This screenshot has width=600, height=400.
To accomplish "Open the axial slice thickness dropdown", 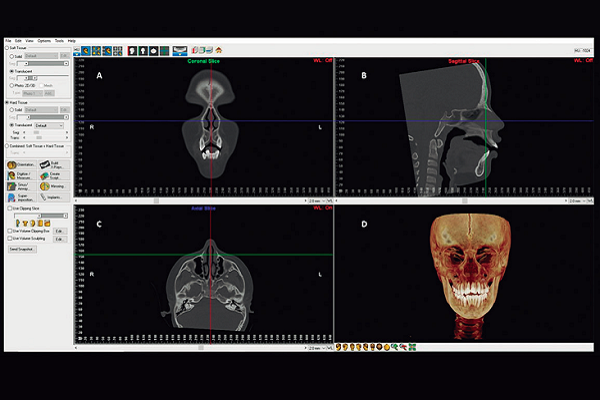I will [317, 348].
